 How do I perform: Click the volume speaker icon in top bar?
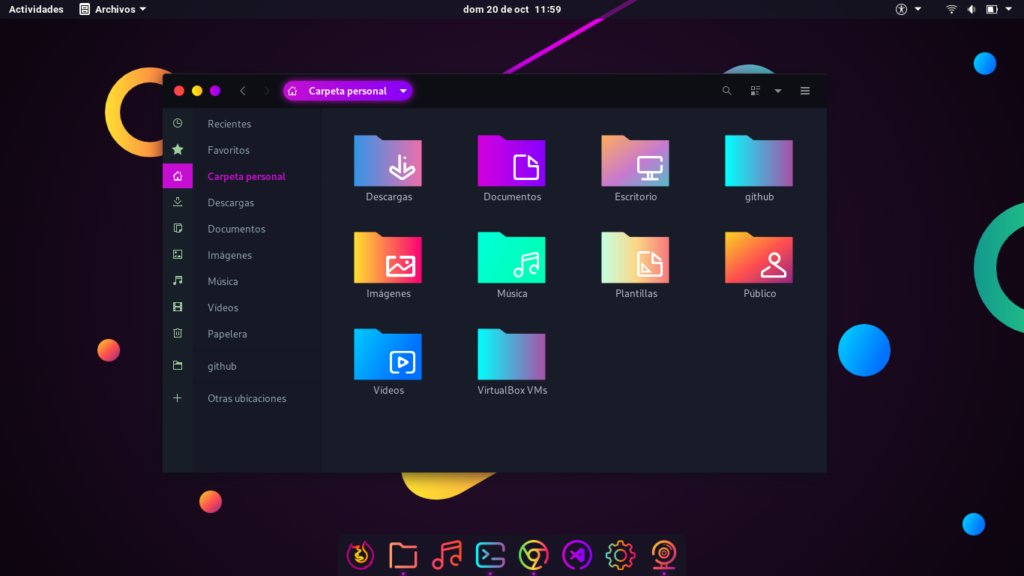(972, 9)
